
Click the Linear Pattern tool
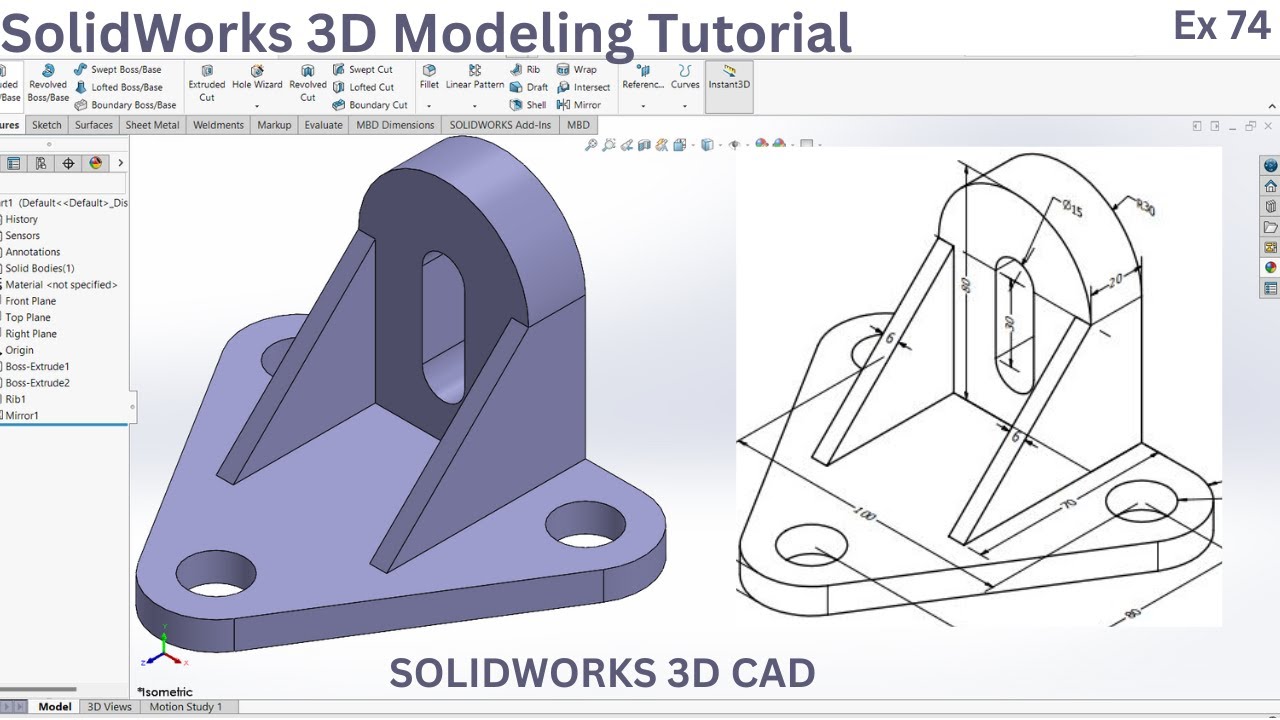pos(475,77)
